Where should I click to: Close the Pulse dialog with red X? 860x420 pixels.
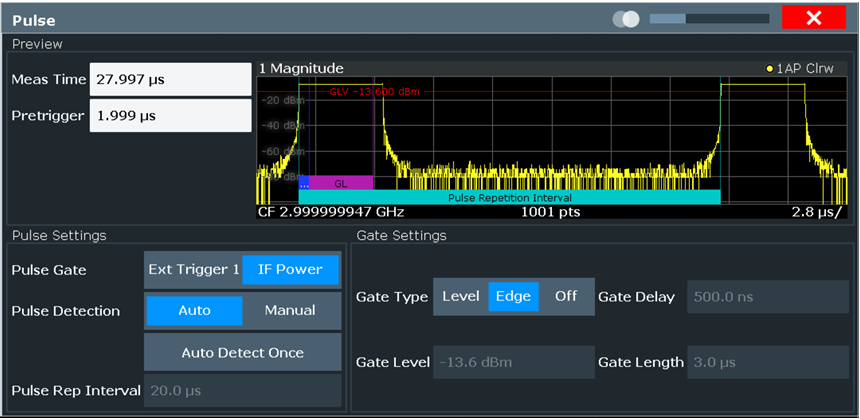point(814,18)
